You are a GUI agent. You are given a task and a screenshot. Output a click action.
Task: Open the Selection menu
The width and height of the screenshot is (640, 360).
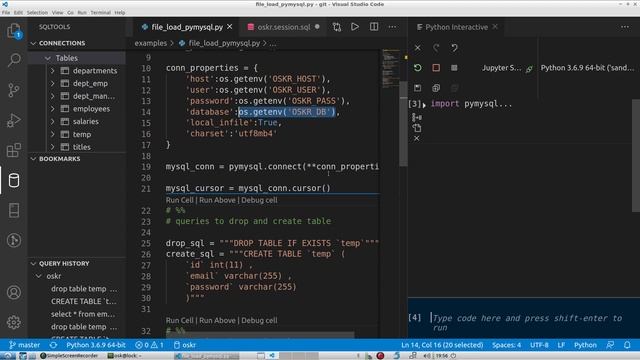pos(37,13)
